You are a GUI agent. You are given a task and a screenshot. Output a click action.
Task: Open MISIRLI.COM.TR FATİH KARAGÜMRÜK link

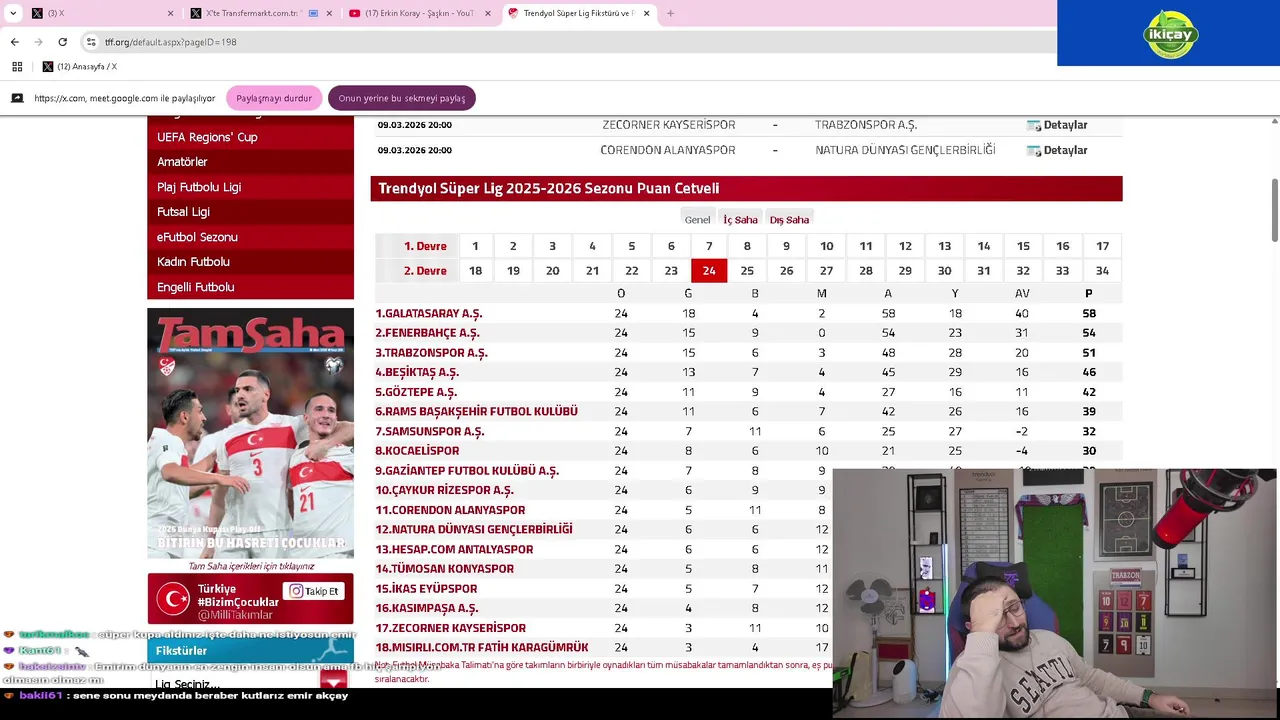click(x=482, y=647)
